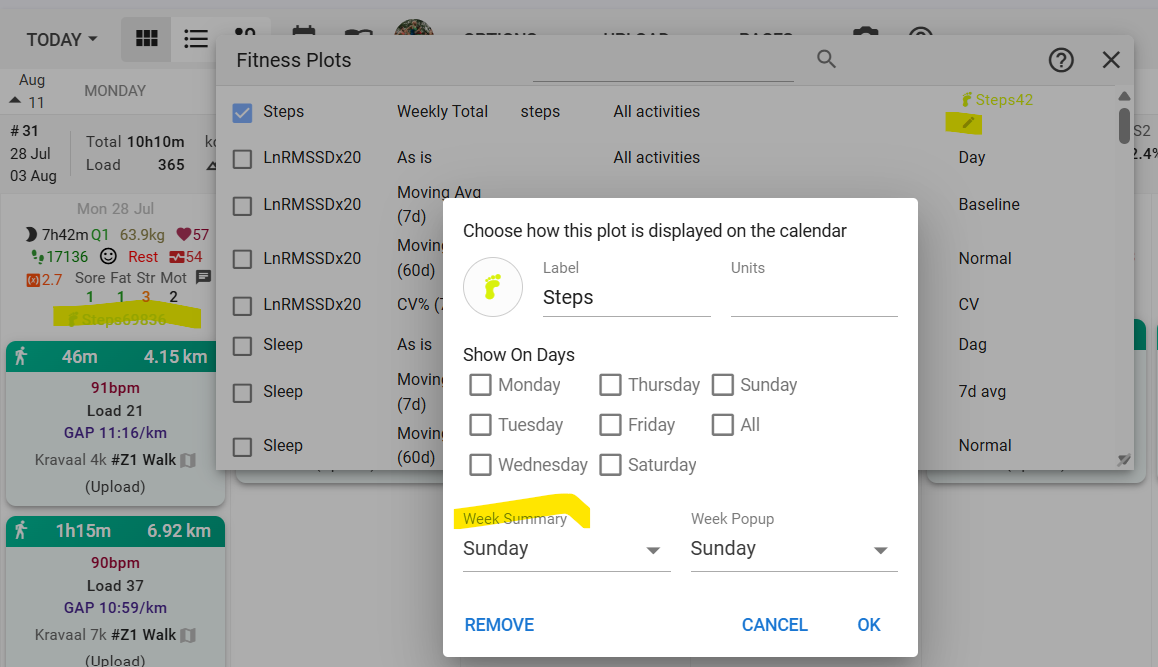Open the Week Summary dropdown
1158x667 pixels.
(x=566, y=549)
